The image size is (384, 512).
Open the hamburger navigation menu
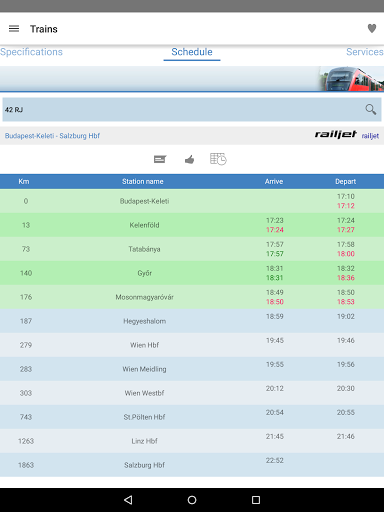(x=14, y=29)
